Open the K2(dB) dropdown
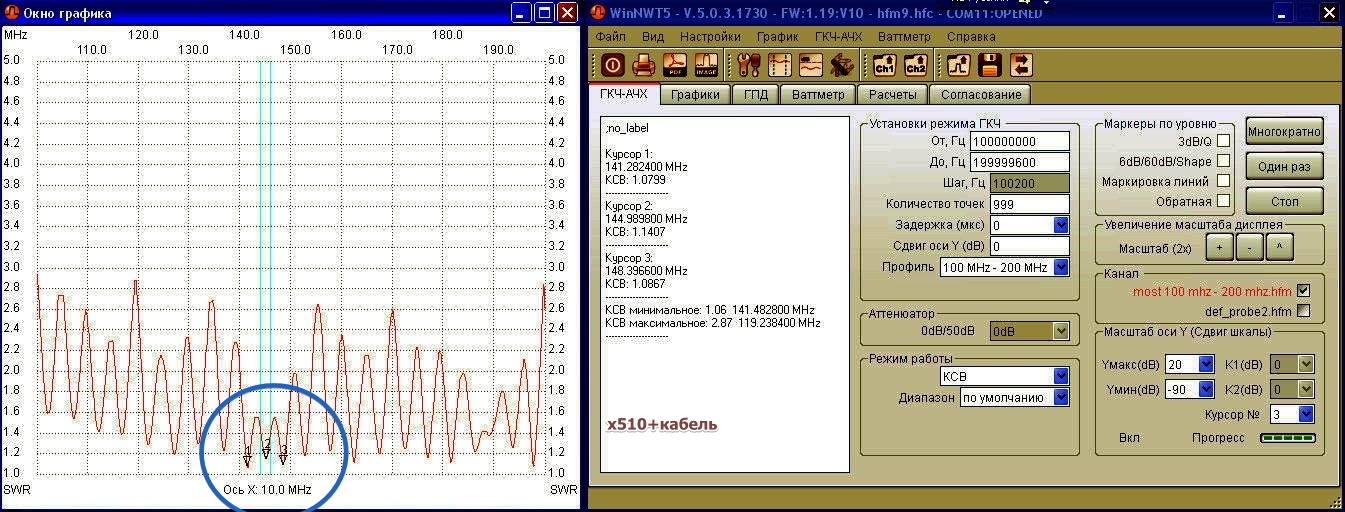 click(x=1306, y=389)
